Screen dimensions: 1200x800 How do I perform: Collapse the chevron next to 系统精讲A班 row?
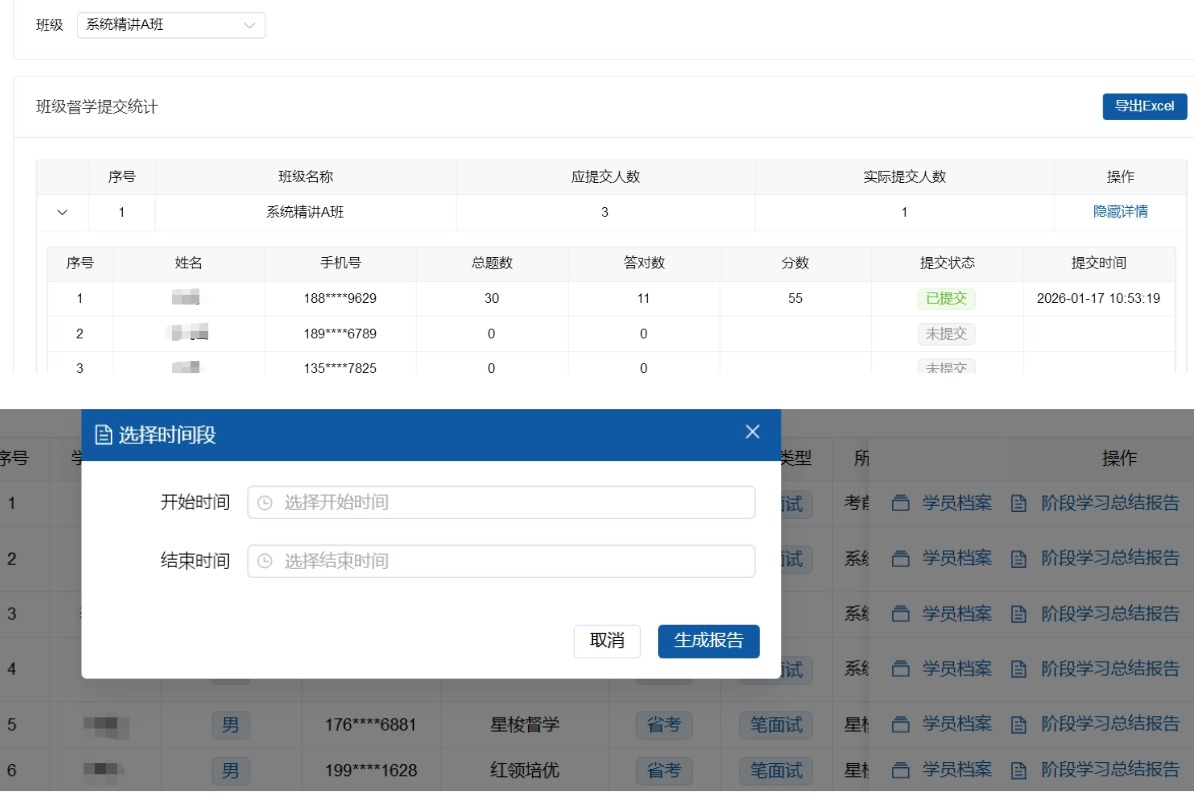(63, 212)
